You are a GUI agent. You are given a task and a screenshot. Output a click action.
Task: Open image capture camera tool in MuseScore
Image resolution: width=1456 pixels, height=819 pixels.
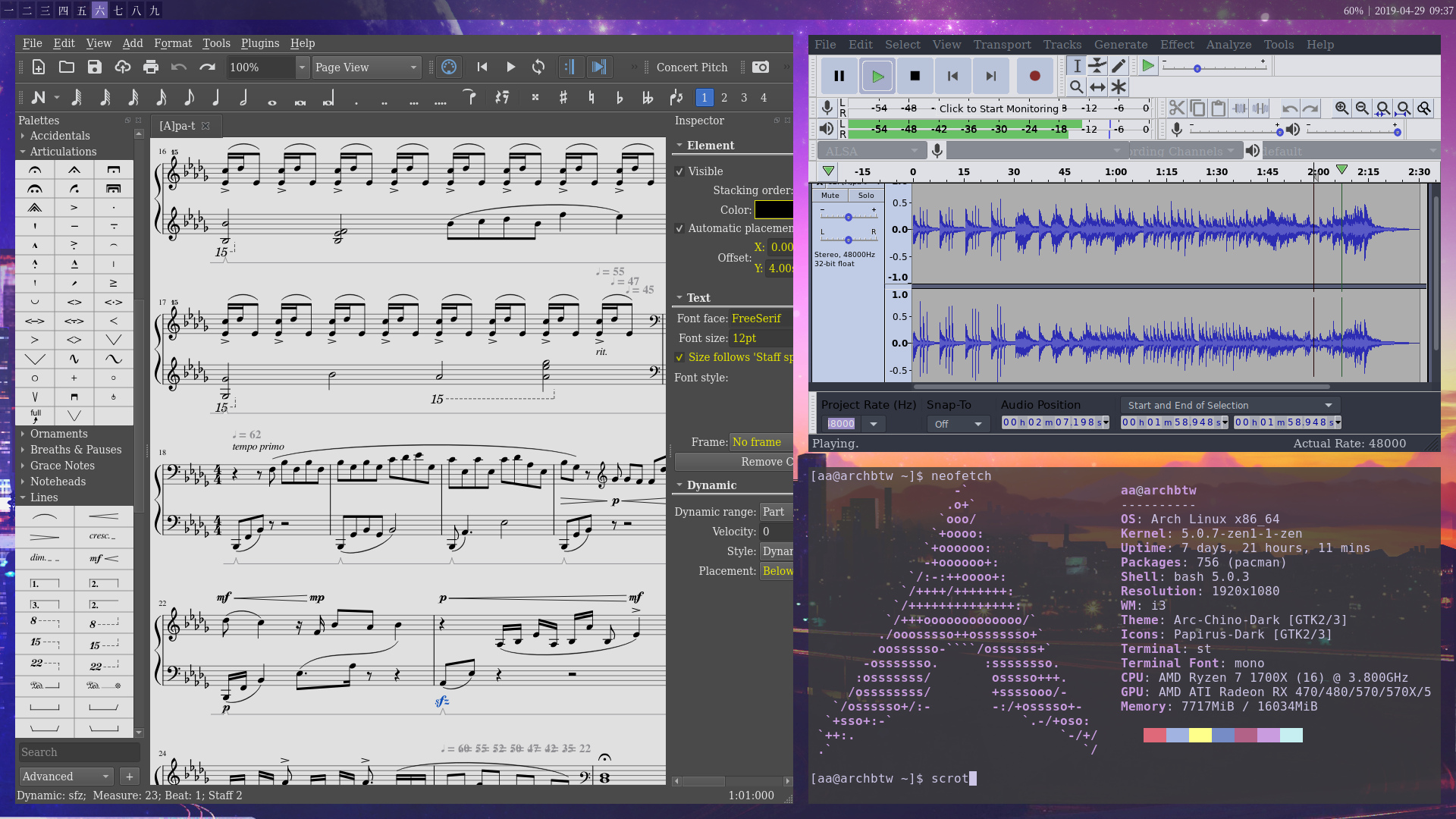(761, 67)
